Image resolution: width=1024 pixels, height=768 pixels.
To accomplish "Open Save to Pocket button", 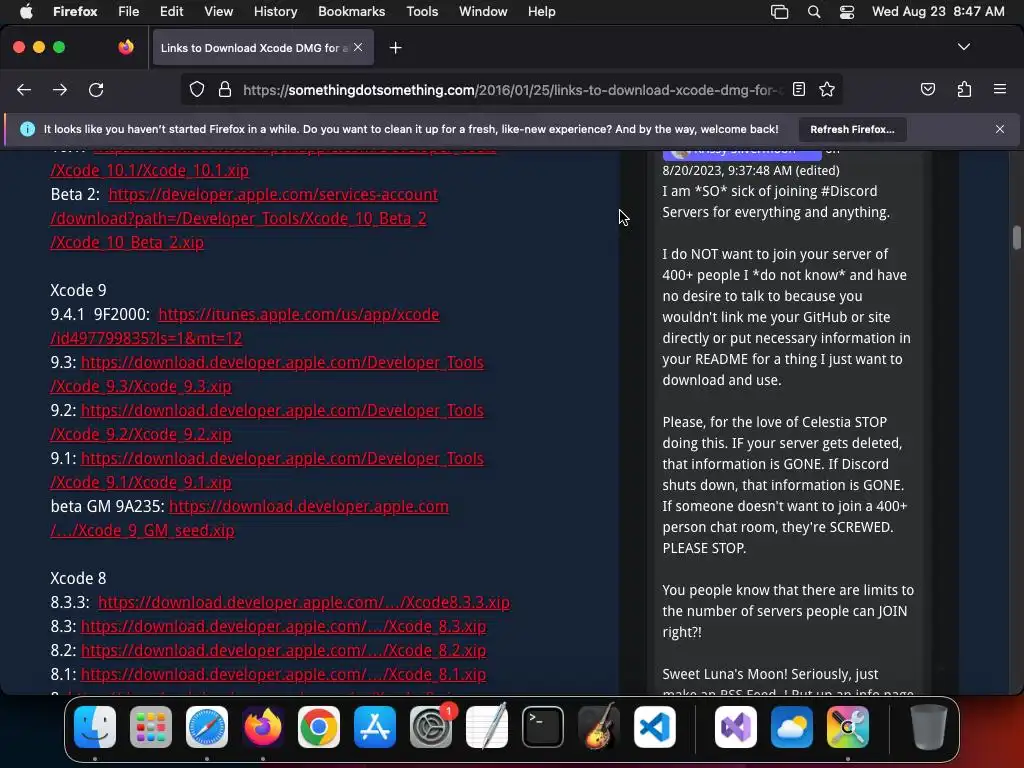I will [x=927, y=89].
